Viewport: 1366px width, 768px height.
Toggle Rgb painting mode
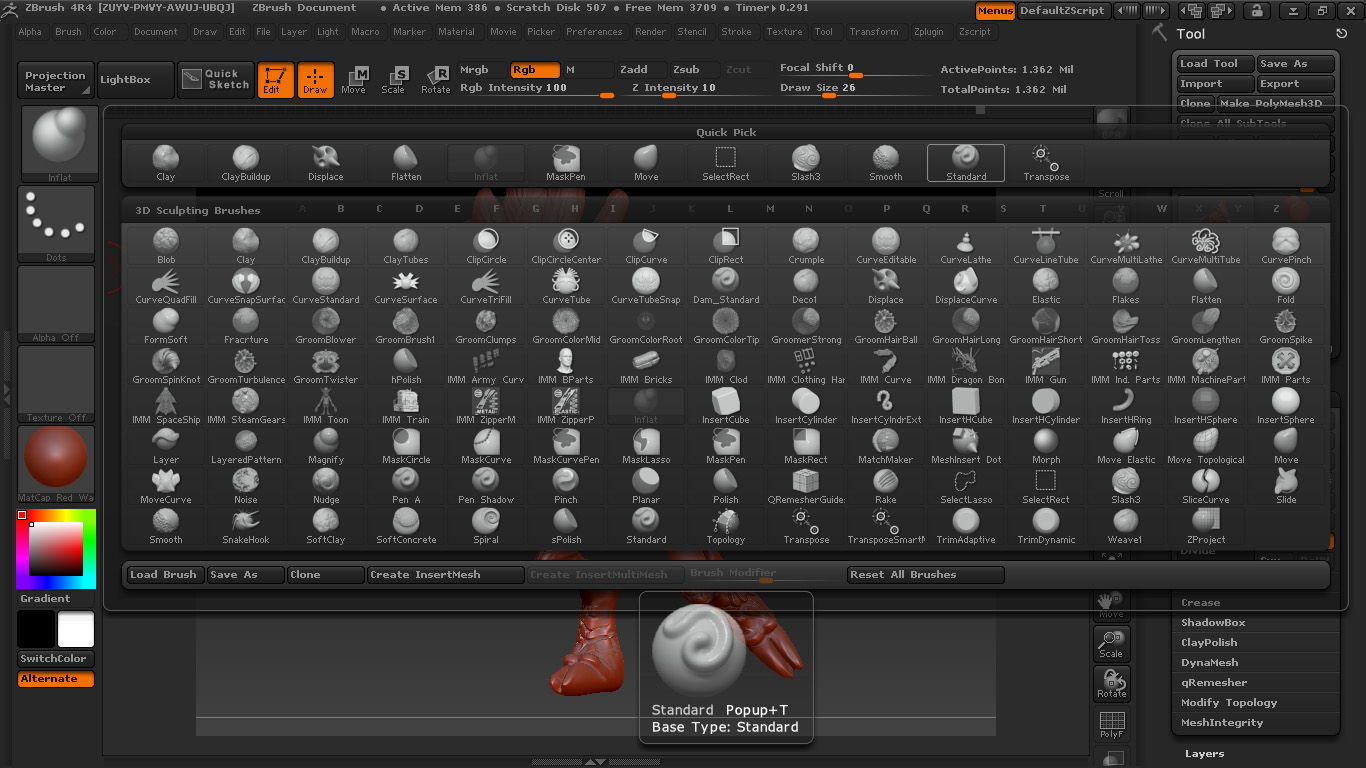pyautogui.click(x=535, y=70)
